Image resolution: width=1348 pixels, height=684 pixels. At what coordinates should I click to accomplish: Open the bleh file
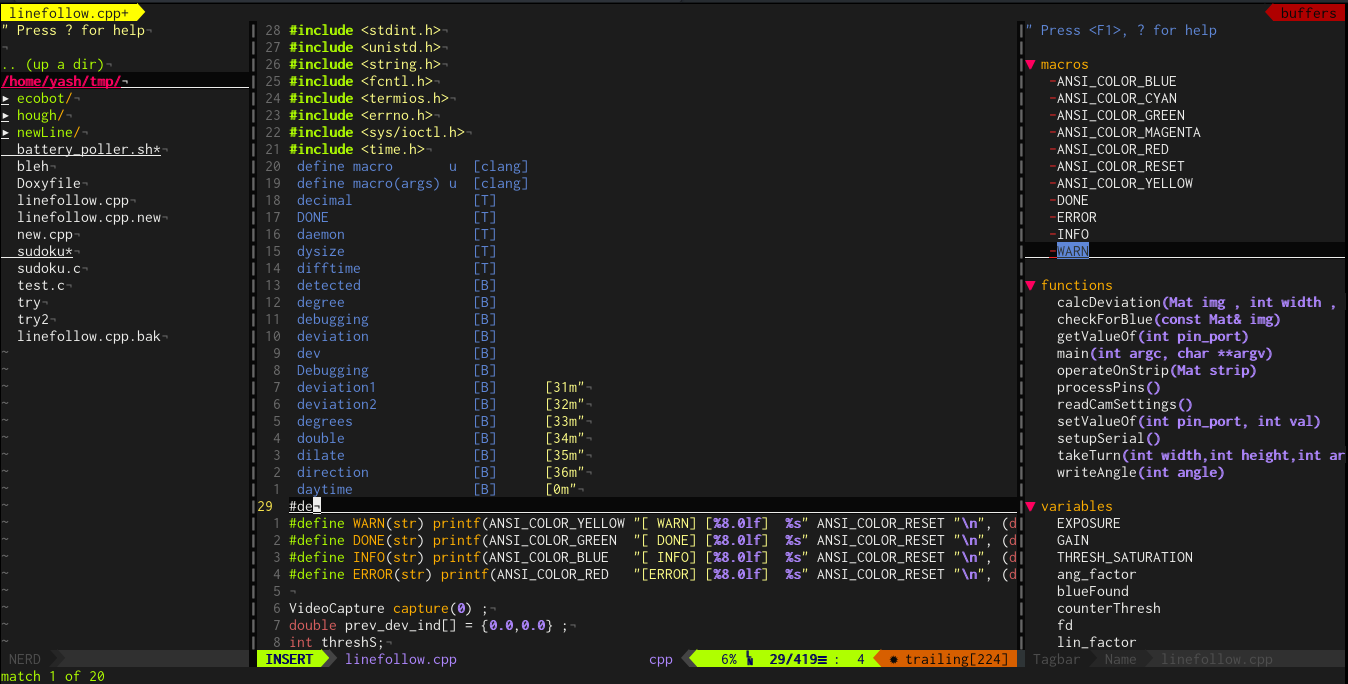[33, 166]
